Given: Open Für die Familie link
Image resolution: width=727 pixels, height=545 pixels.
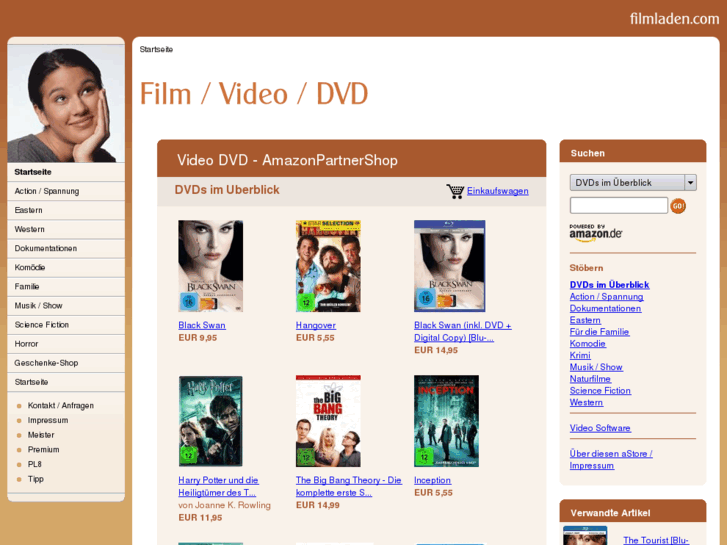Looking at the screenshot, I should (x=599, y=332).
